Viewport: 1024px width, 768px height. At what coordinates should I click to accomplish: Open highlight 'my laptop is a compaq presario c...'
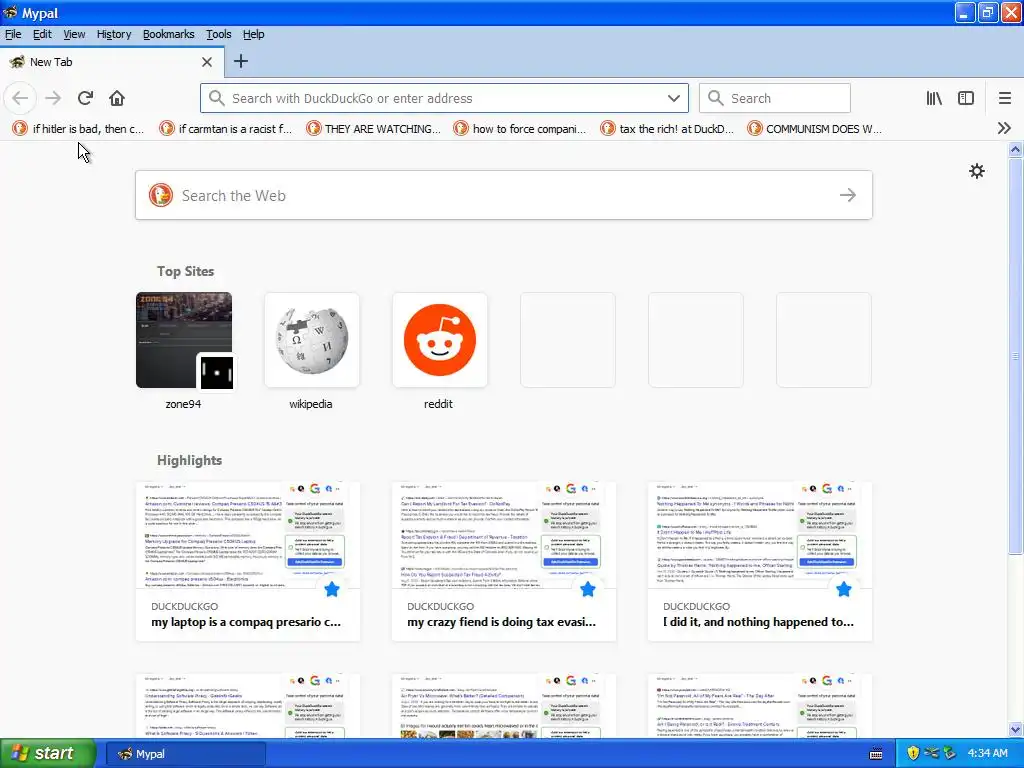click(248, 561)
